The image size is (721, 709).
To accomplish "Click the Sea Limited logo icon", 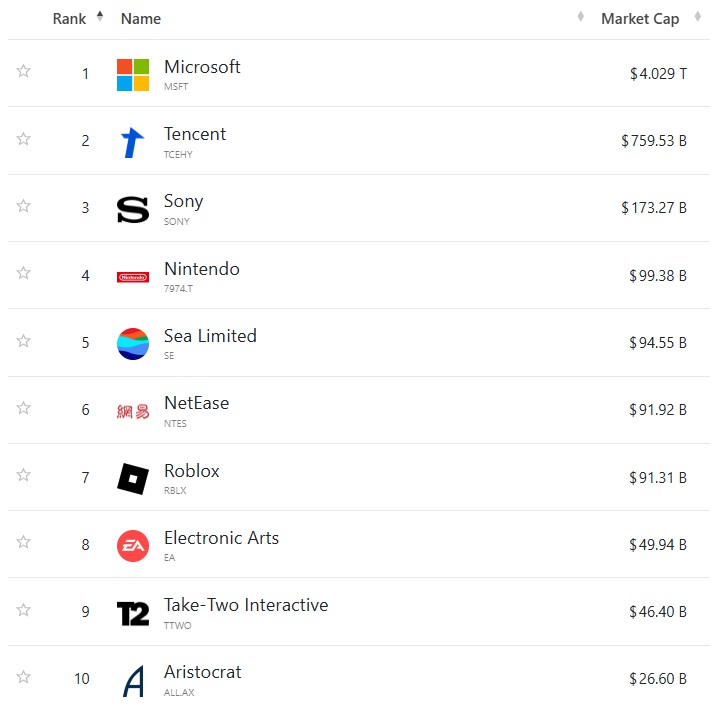I will (x=132, y=344).
